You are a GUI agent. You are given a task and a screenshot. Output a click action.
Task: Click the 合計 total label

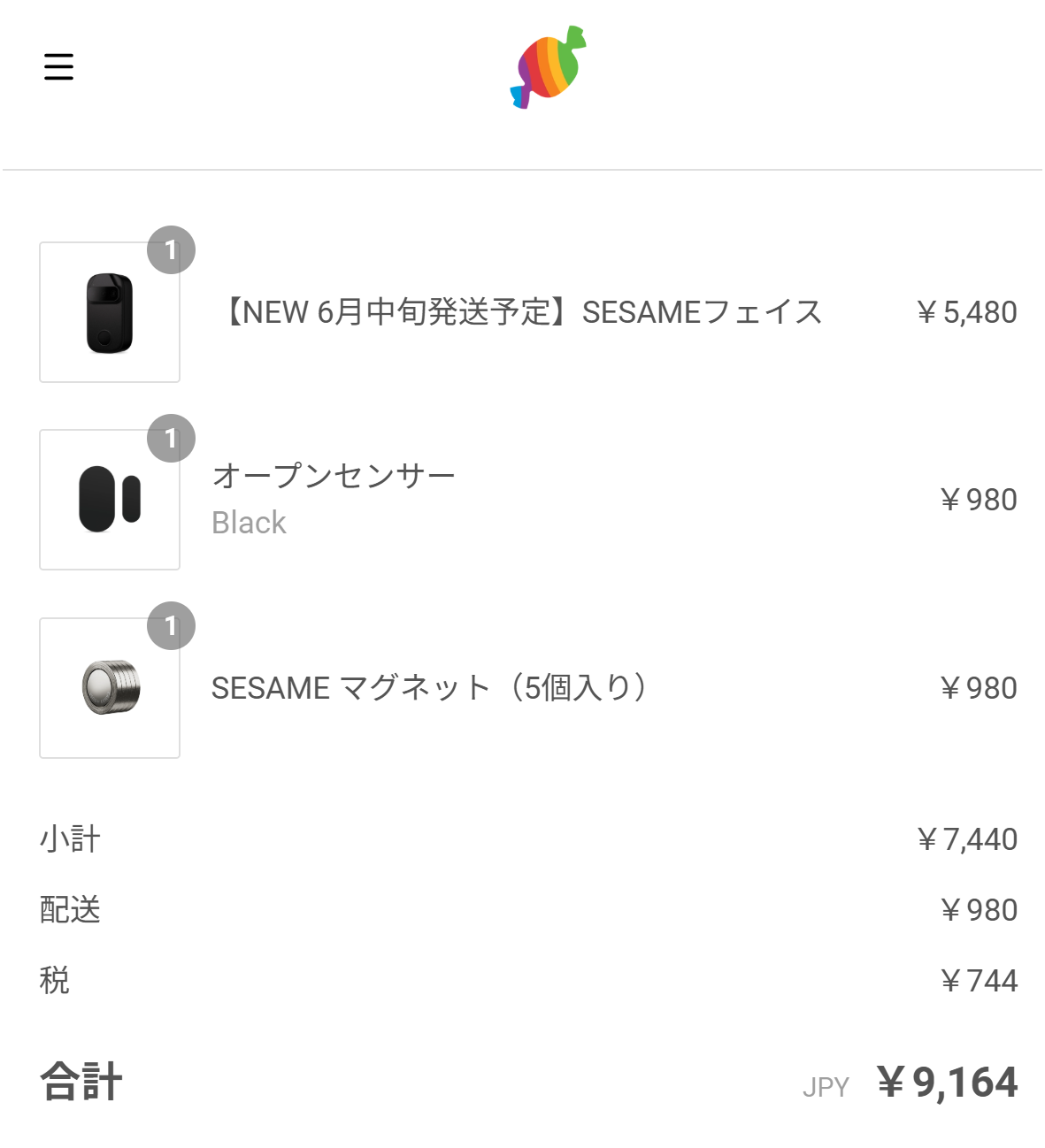pyautogui.click(x=81, y=1082)
